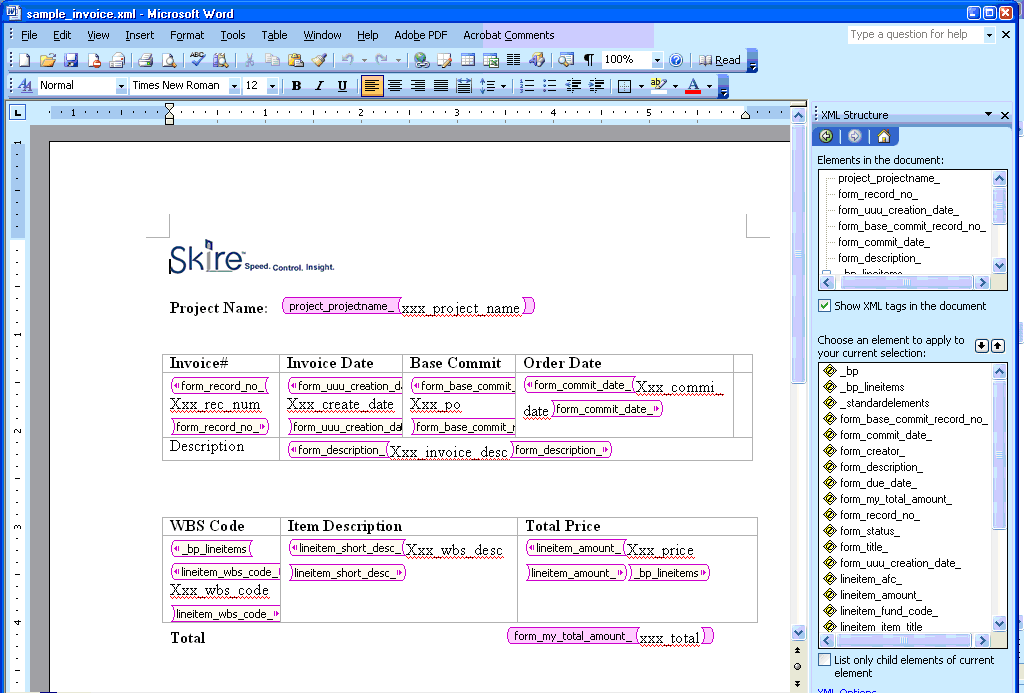The height and width of the screenshot is (693, 1024).
Task: Click the Back arrow in XML Structure pane
Action: coord(825,136)
